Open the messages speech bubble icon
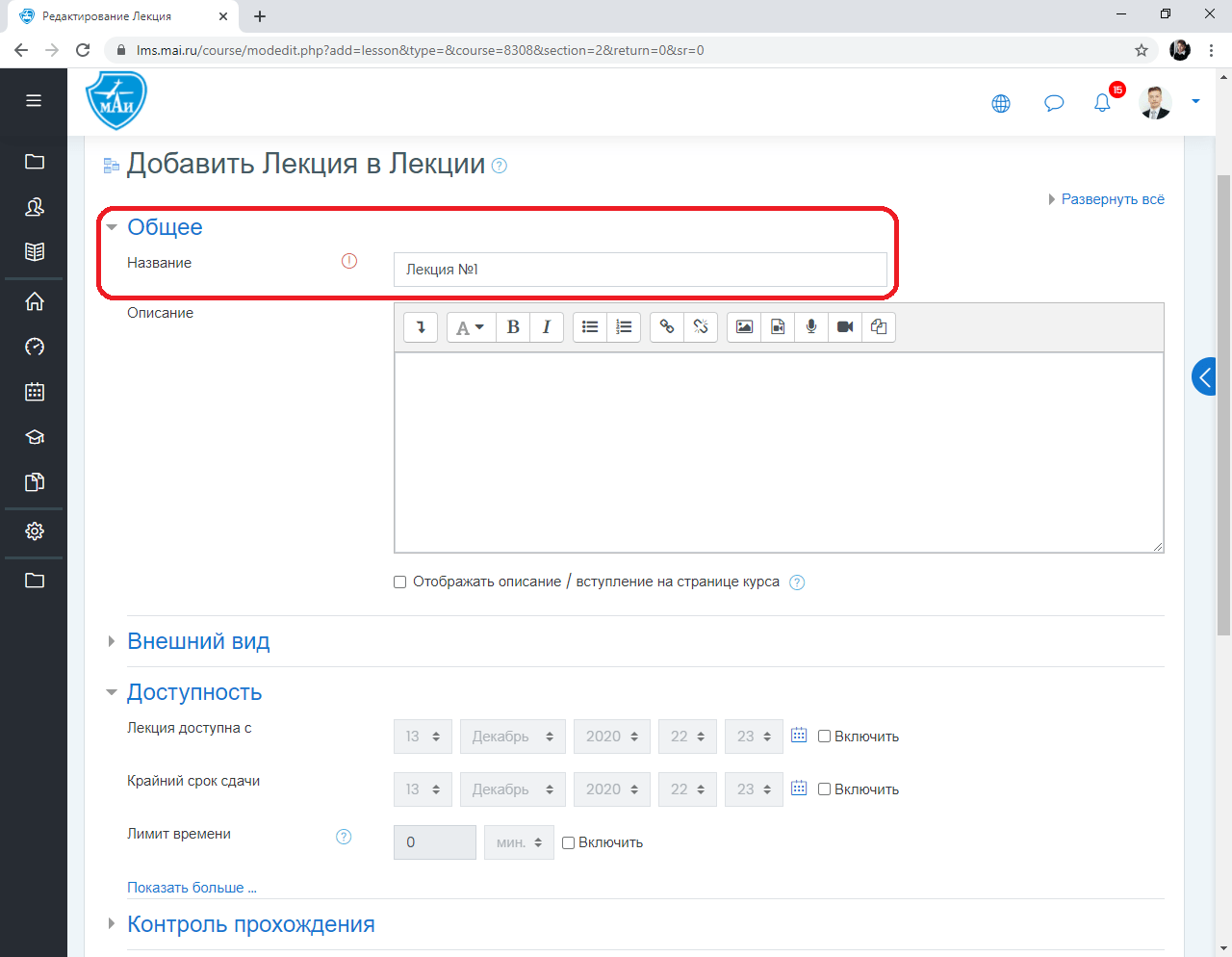Image resolution: width=1232 pixels, height=957 pixels. click(1054, 103)
